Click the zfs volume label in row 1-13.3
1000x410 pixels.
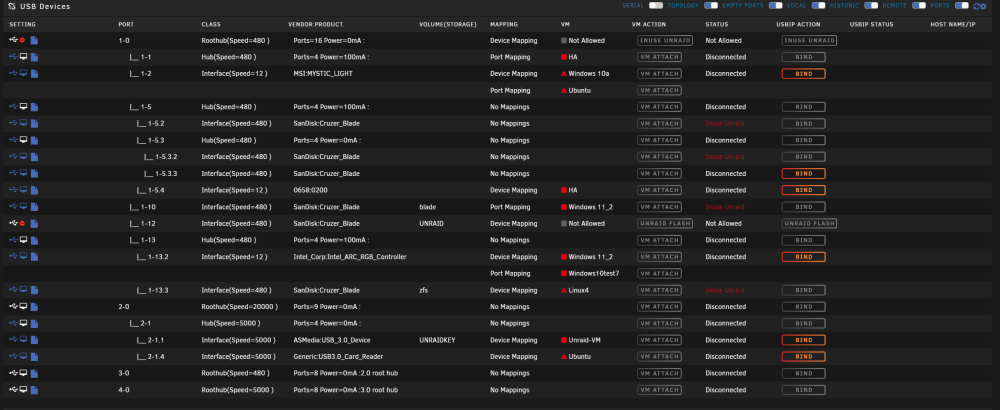pyautogui.click(x=423, y=290)
